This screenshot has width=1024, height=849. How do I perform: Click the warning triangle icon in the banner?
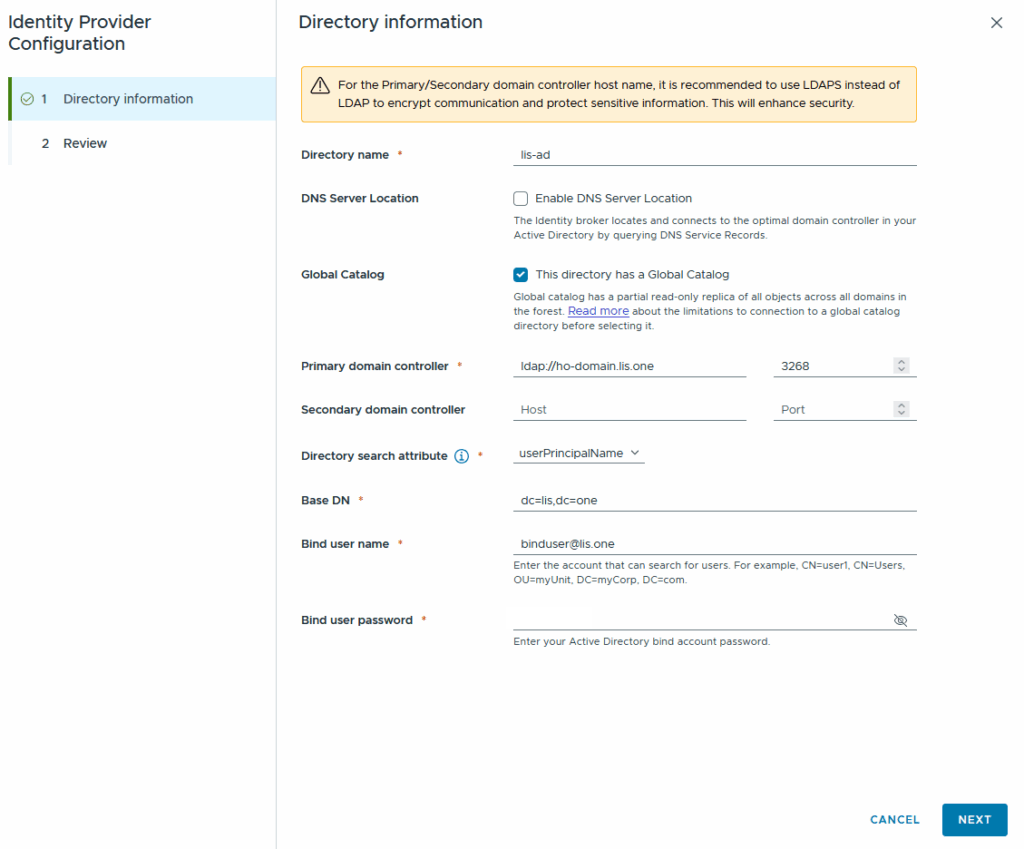click(320, 85)
